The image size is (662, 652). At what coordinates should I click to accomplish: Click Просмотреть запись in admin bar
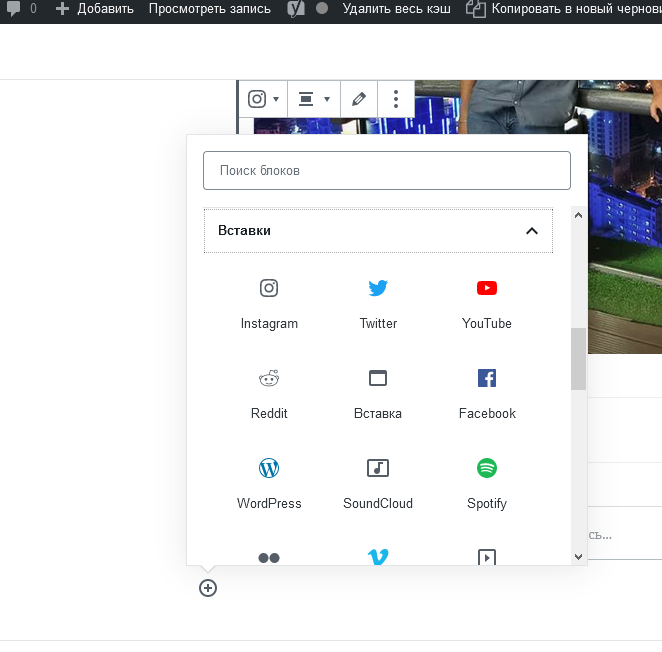coord(209,9)
